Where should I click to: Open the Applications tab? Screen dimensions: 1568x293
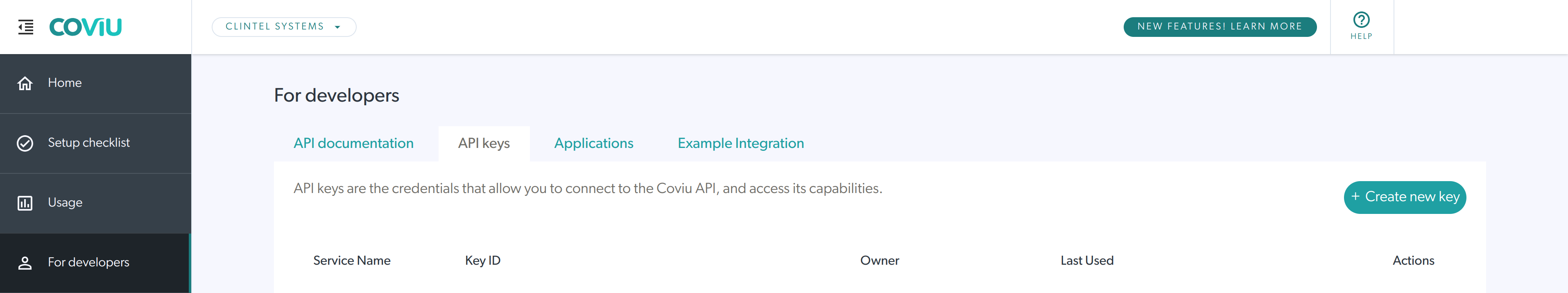[593, 143]
